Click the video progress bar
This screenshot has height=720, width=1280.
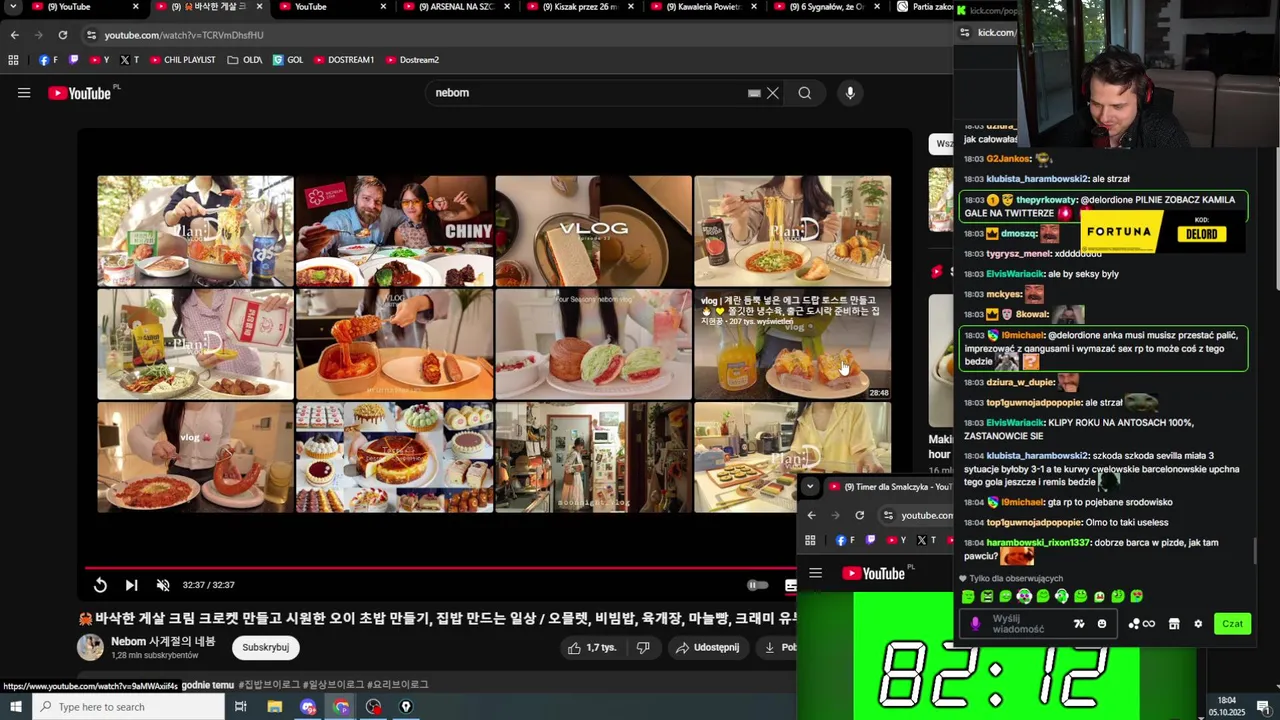coord(440,567)
